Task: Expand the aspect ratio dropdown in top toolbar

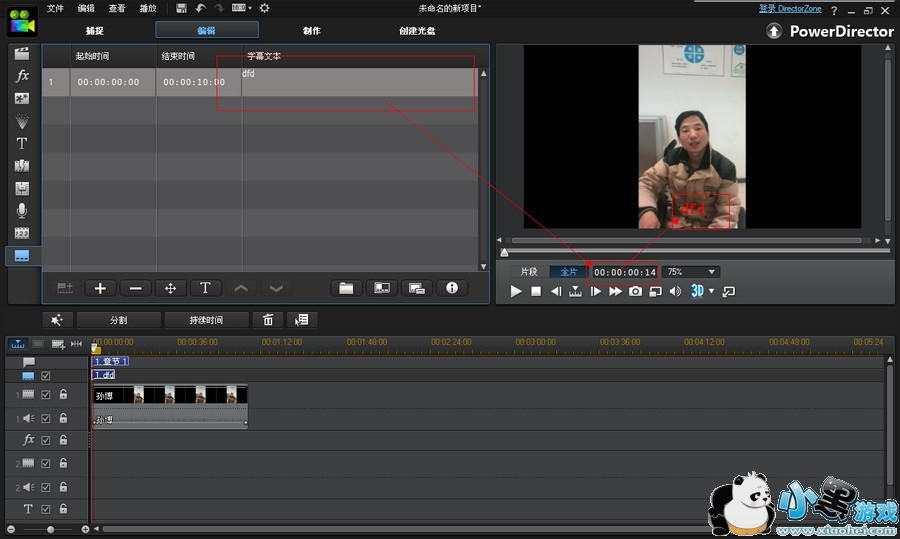Action: coord(250,8)
